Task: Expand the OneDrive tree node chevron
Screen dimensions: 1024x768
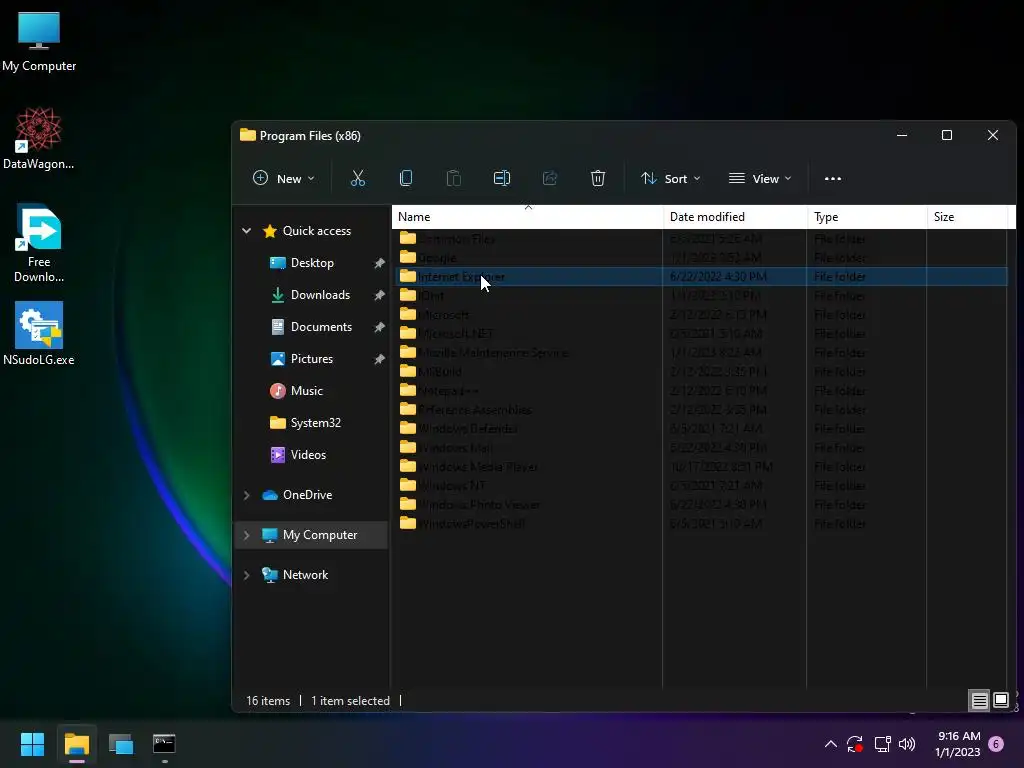Action: 247,495
